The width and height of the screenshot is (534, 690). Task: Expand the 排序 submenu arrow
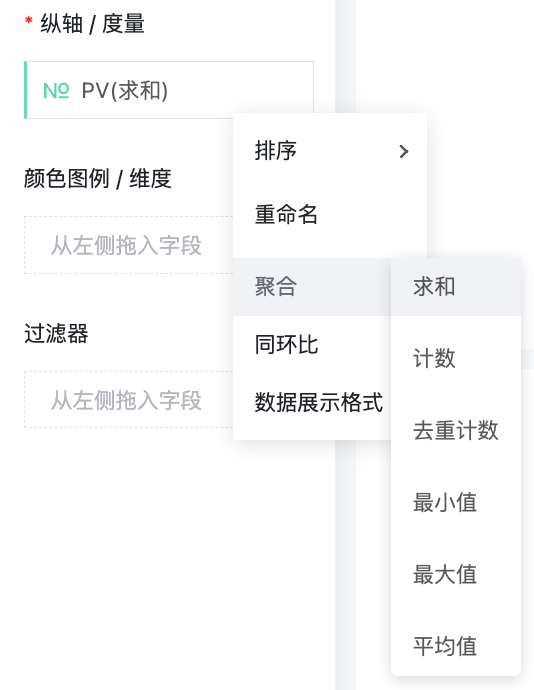[x=404, y=151]
